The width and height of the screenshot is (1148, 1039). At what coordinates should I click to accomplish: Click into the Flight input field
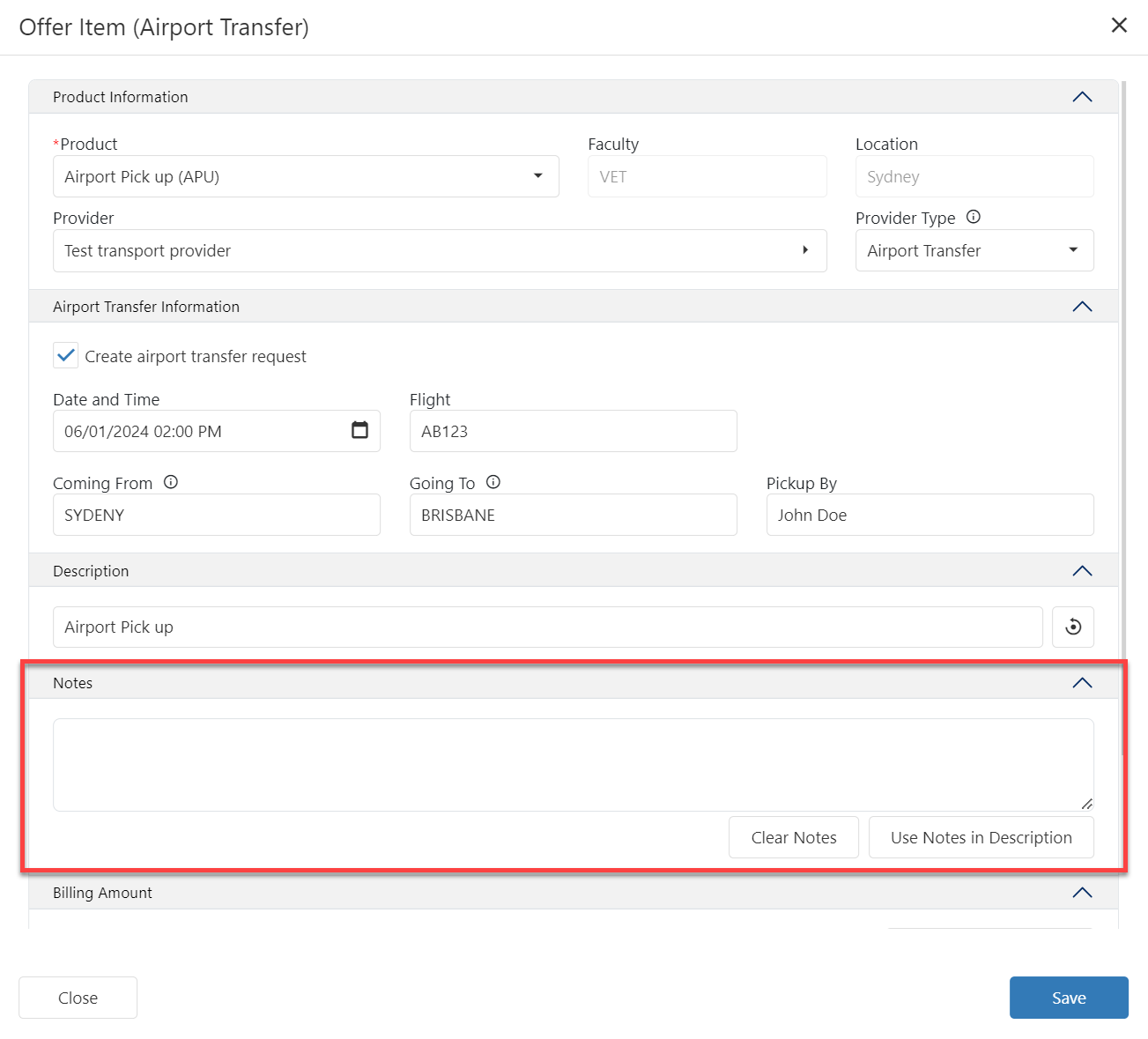(573, 431)
